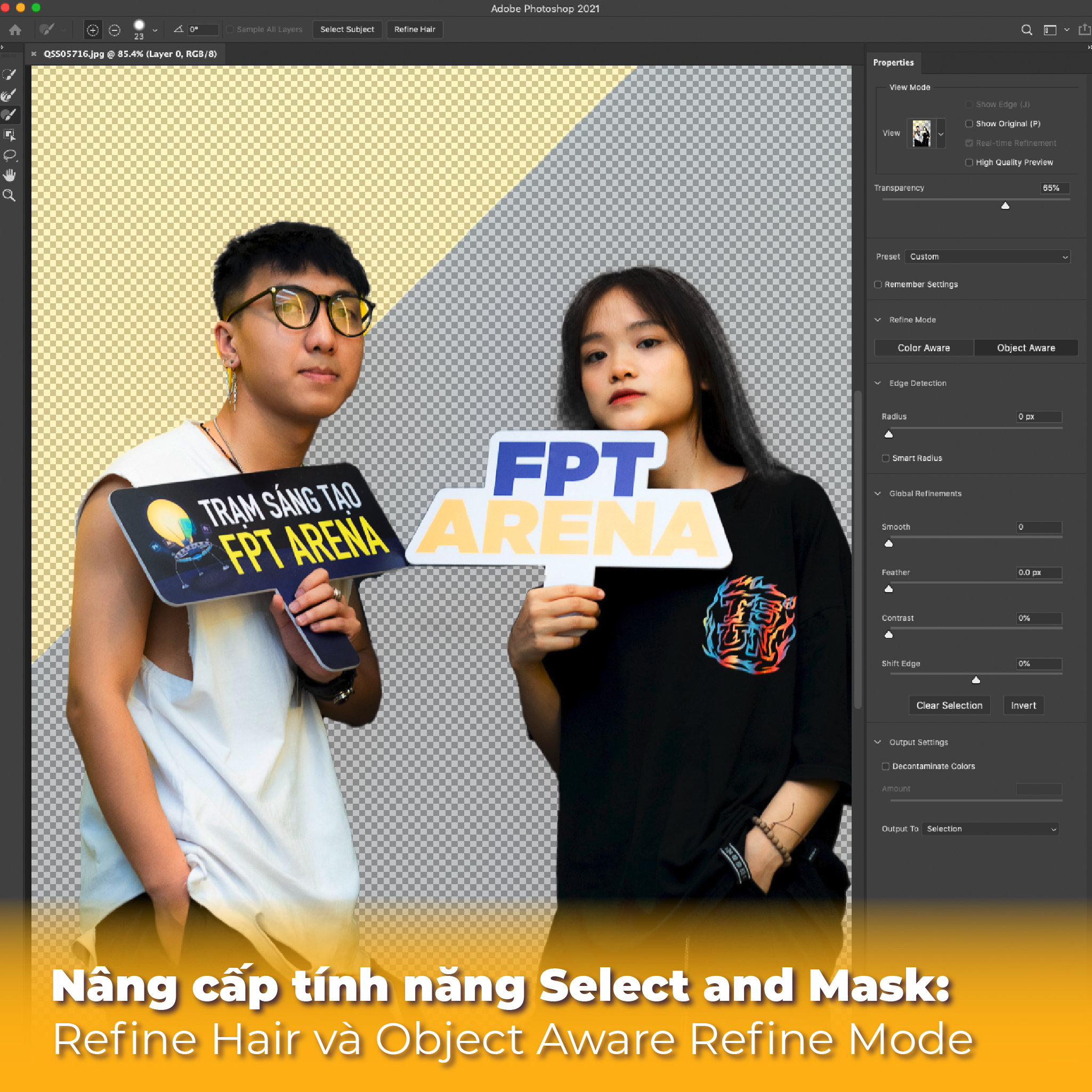The image size is (1092, 1092).
Task: Enable Show Original checkbox
Action: pyautogui.click(x=969, y=124)
